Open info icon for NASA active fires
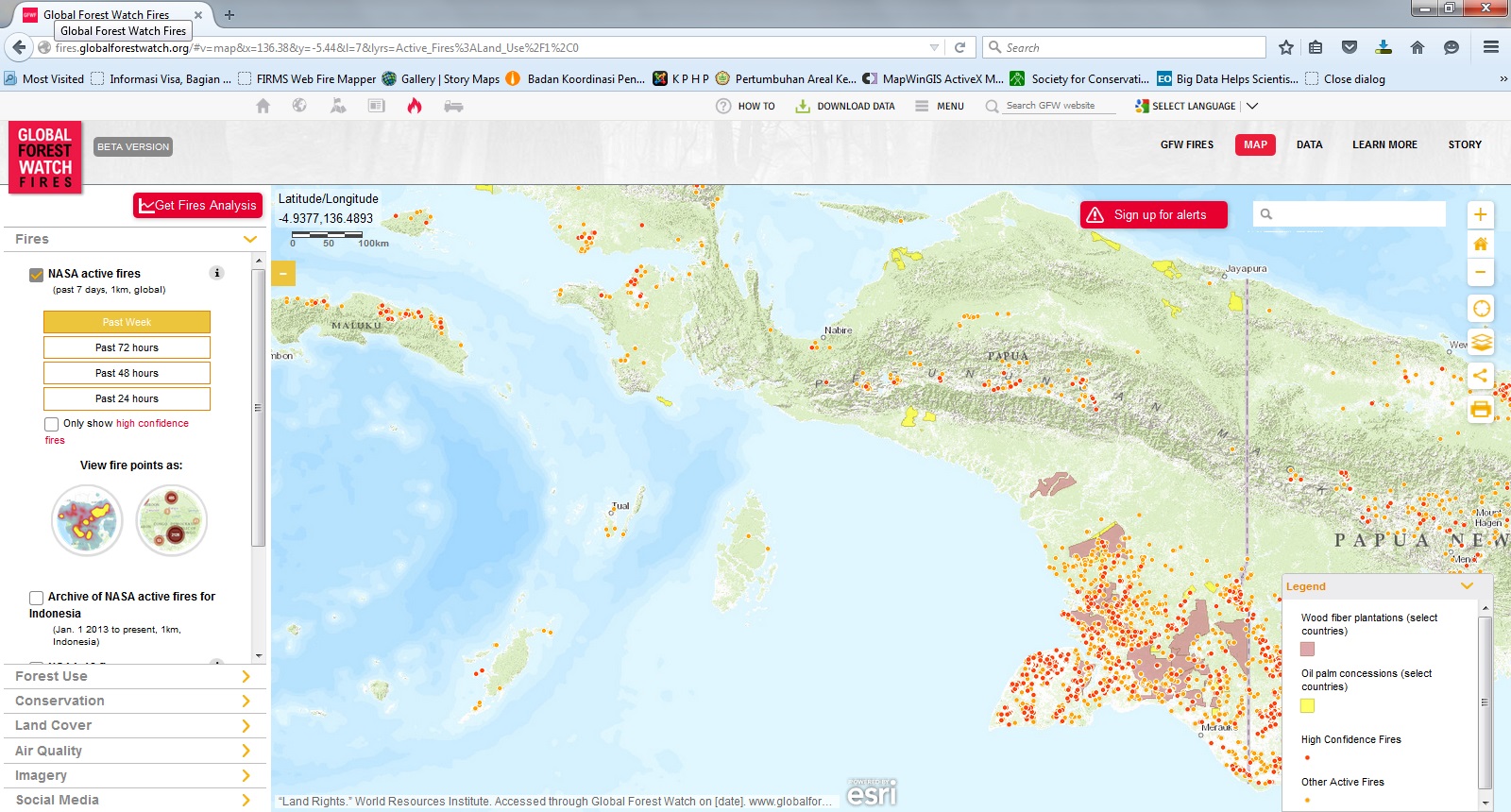Viewport: 1511px width, 812px height. pyautogui.click(x=216, y=273)
